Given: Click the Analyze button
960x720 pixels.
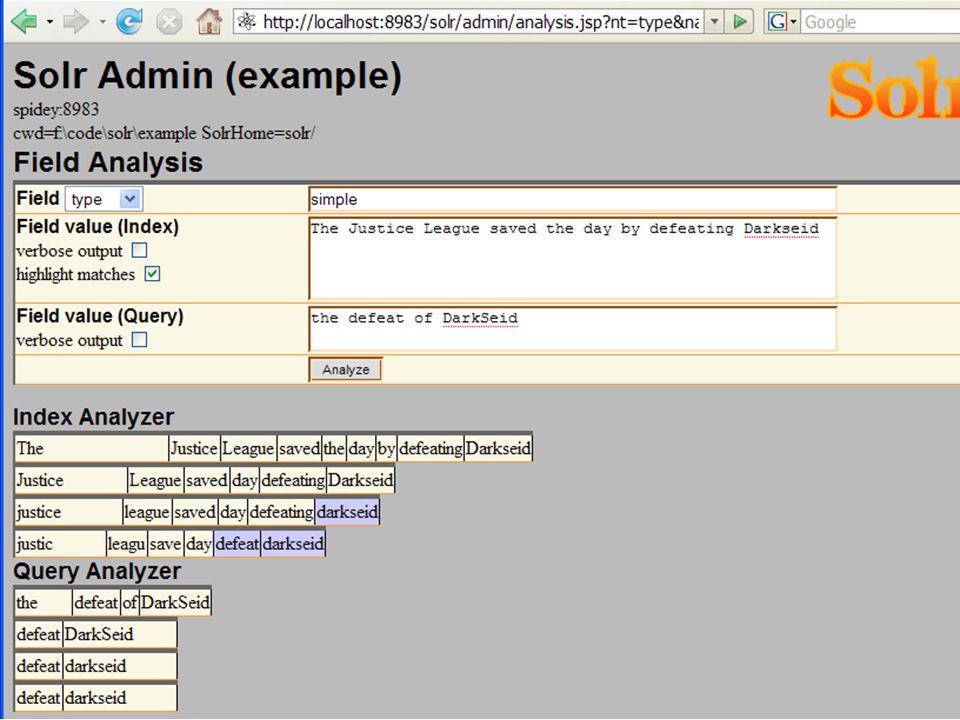Looking at the screenshot, I should (345, 369).
